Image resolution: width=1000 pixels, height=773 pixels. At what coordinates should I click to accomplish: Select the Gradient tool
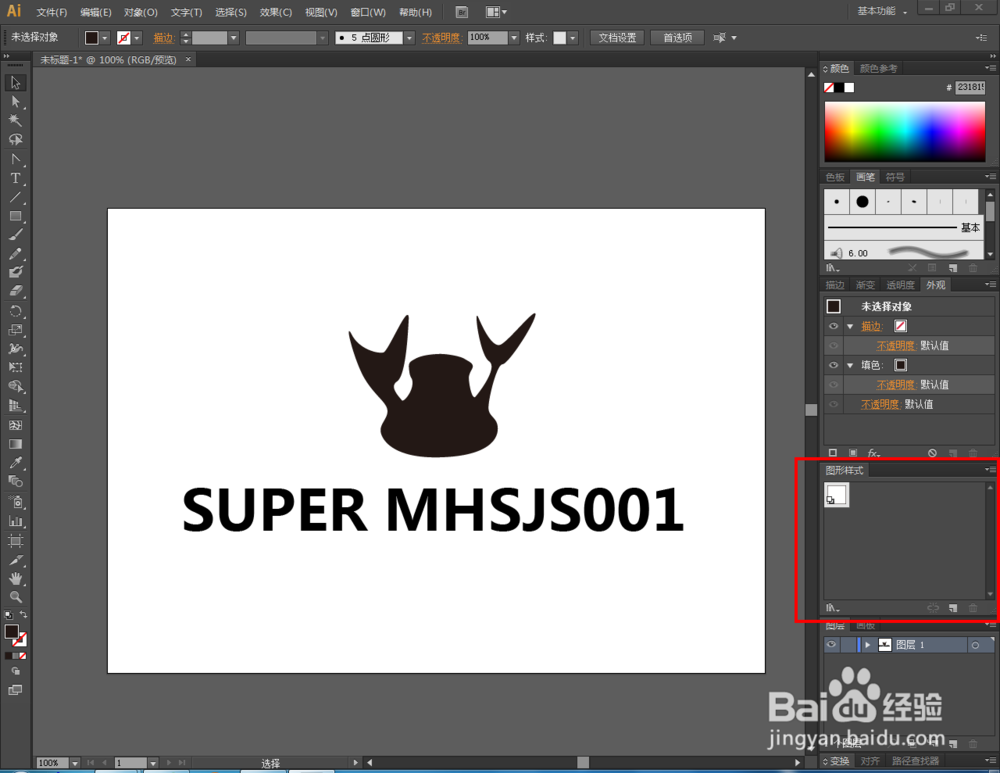click(15, 444)
